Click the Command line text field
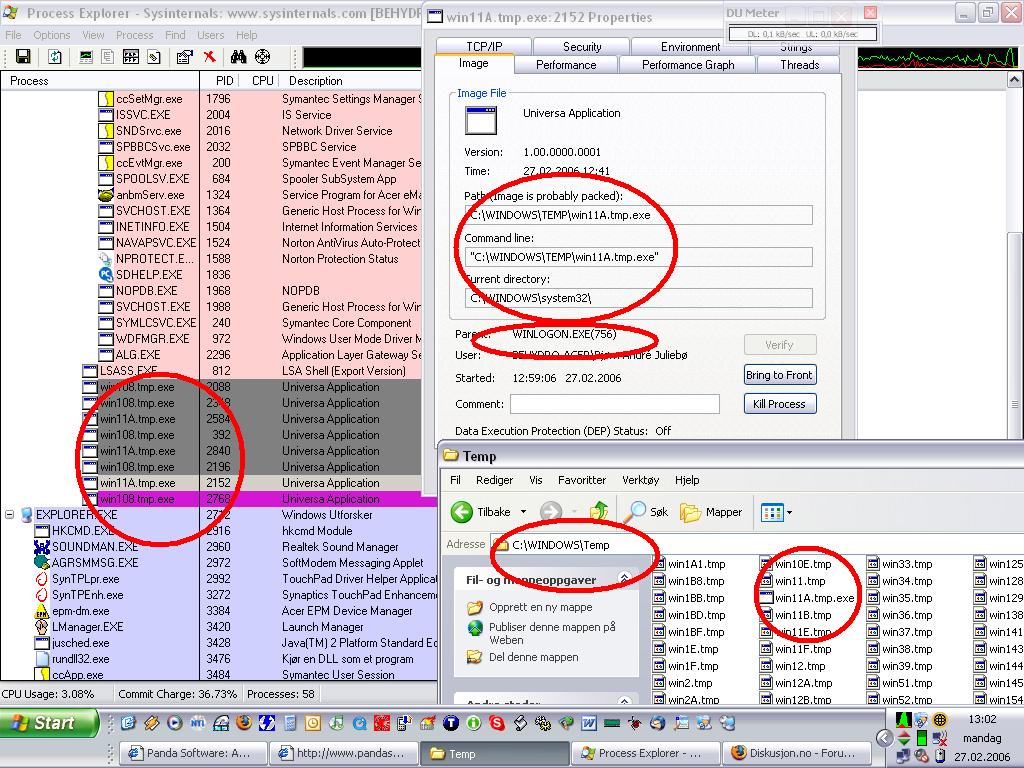The width and height of the screenshot is (1024, 768). point(639,257)
